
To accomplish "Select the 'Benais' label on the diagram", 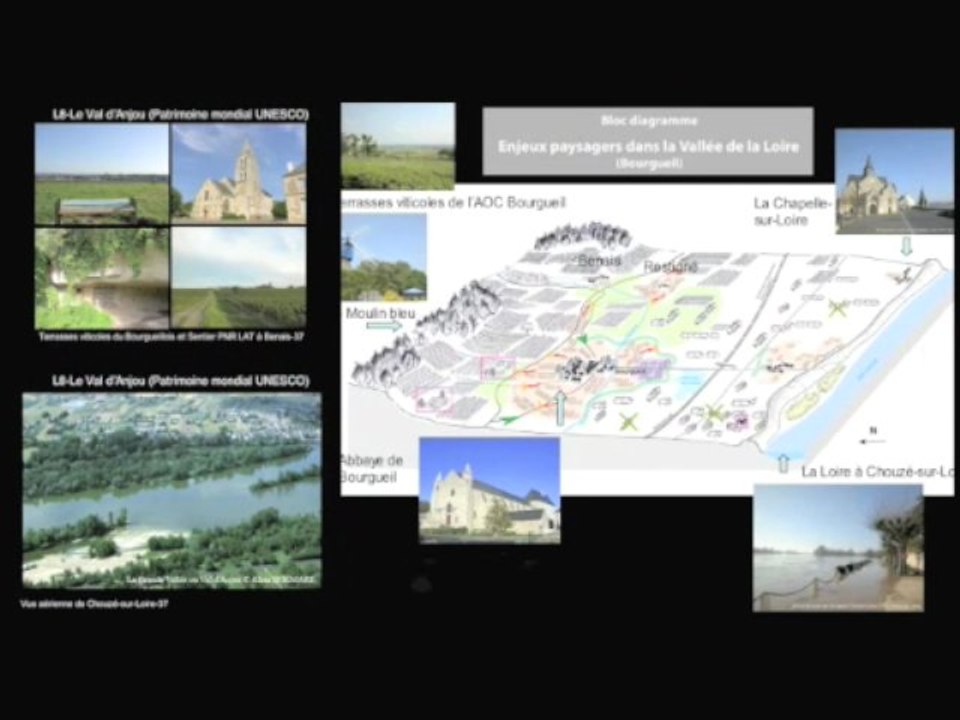I will (600, 260).
